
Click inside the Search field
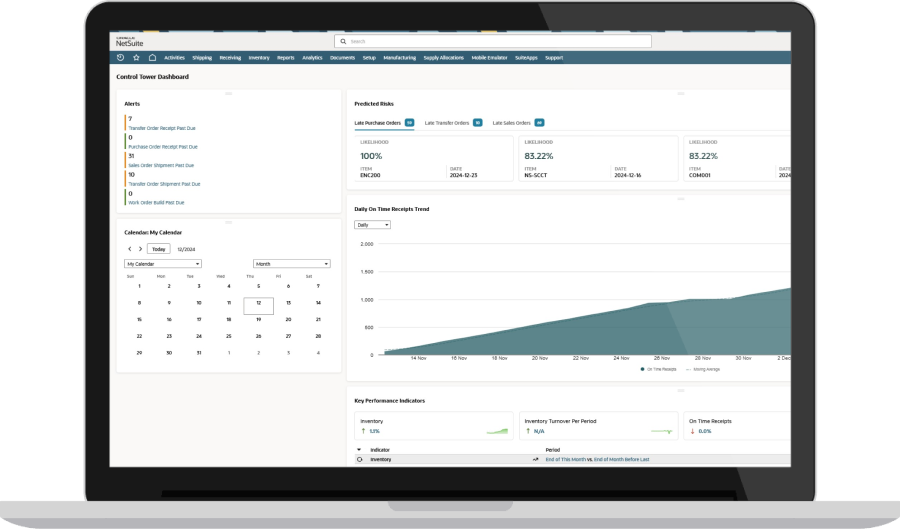click(x=495, y=42)
